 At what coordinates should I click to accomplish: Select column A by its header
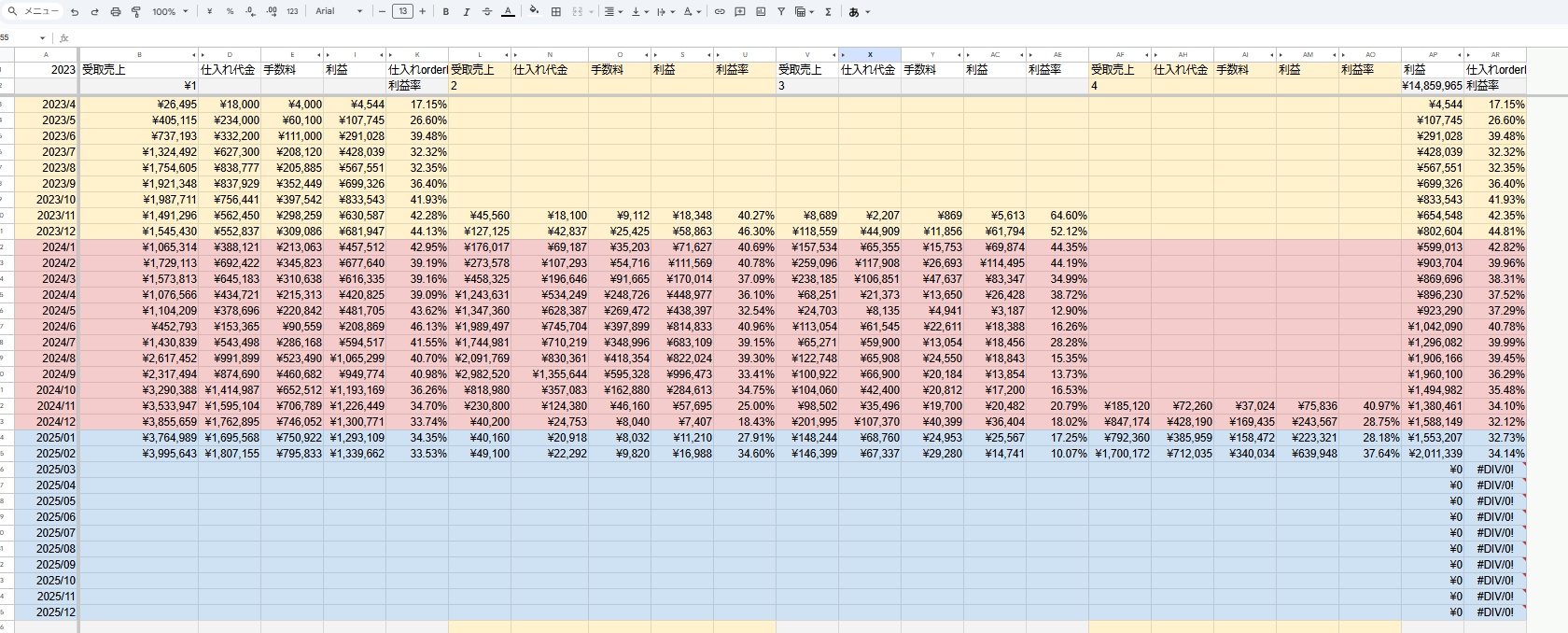click(x=46, y=55)
